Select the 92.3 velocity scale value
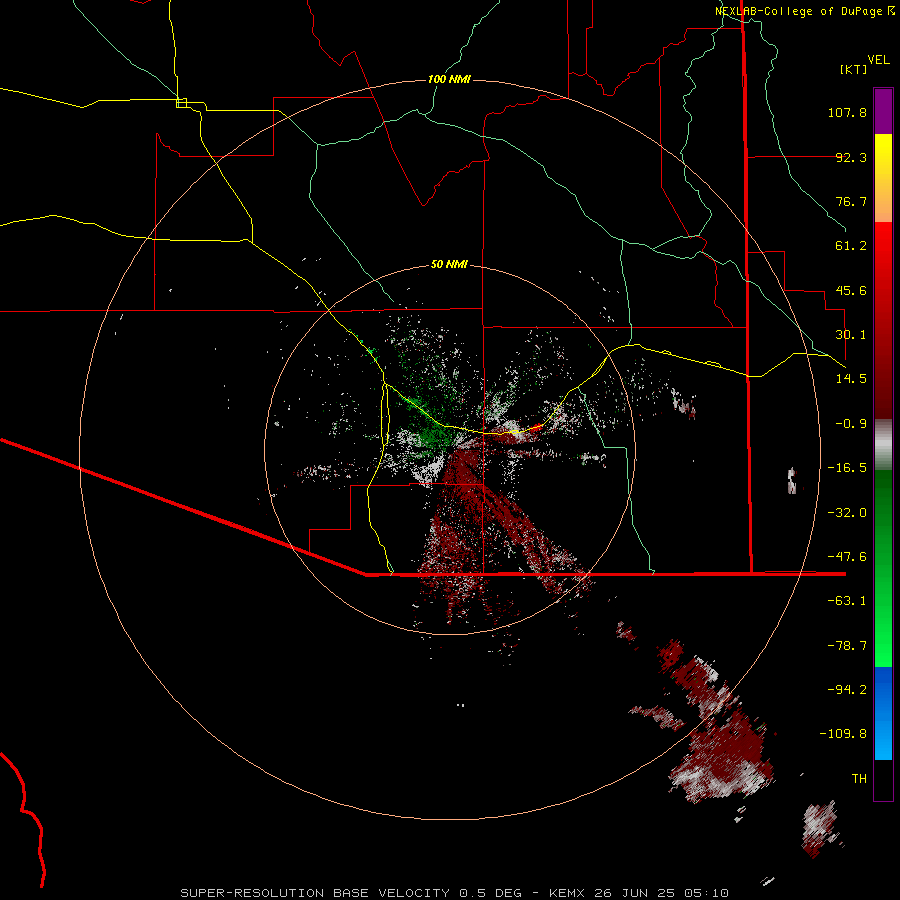Viewport: 900px width, 900px height. click(851, 157)
